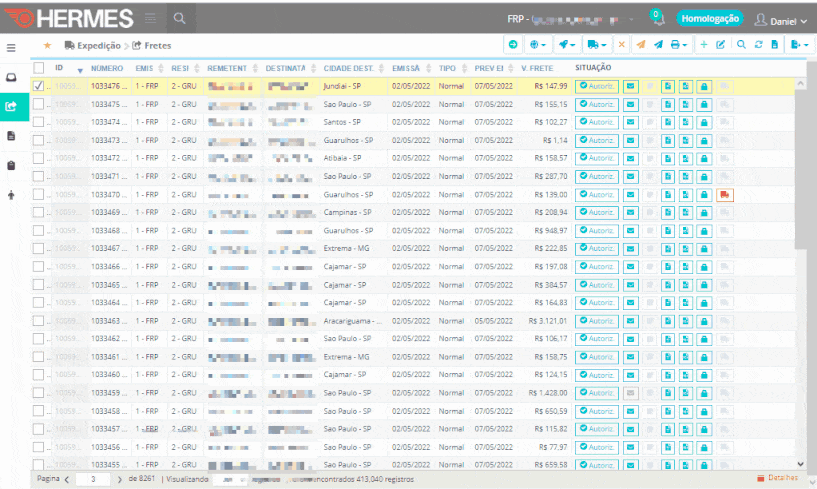The width and height of the screenshot is (817, 489).
Task: Uncheck the checkbox for row 1033476
Action: click(x=39, y=86)
